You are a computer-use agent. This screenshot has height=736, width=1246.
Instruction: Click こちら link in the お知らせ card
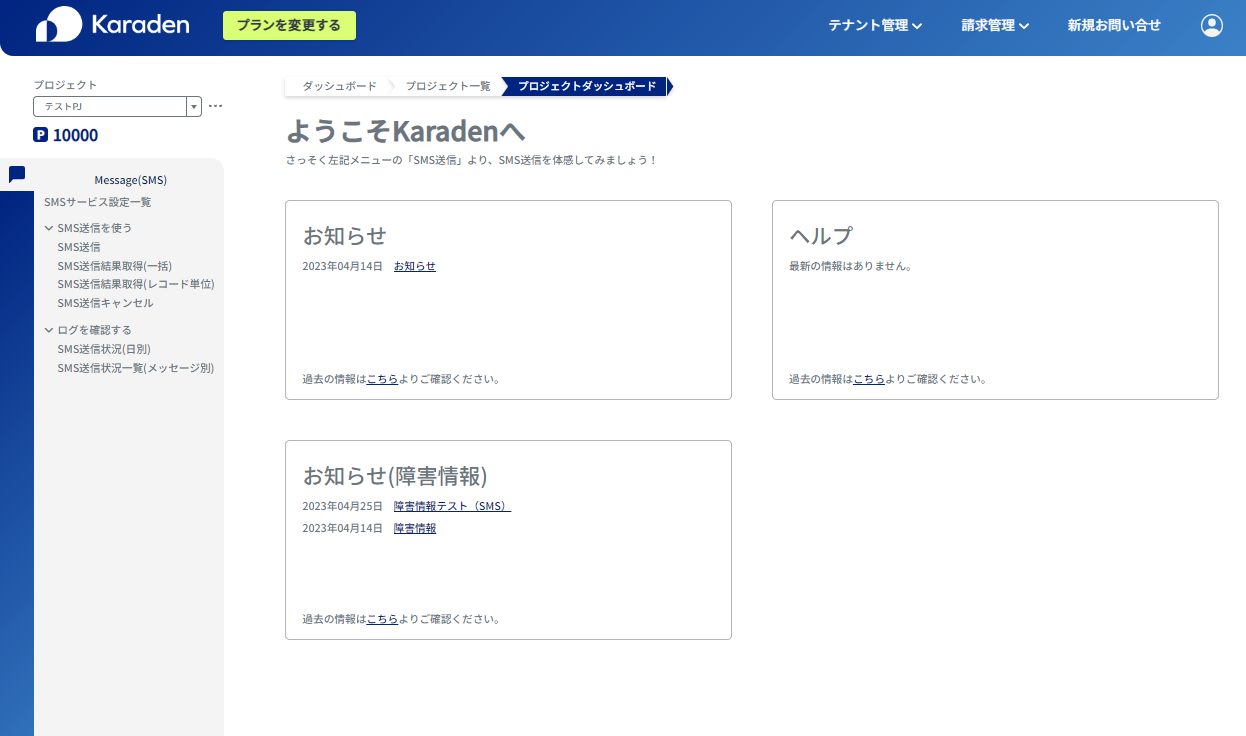pos(382,379)
